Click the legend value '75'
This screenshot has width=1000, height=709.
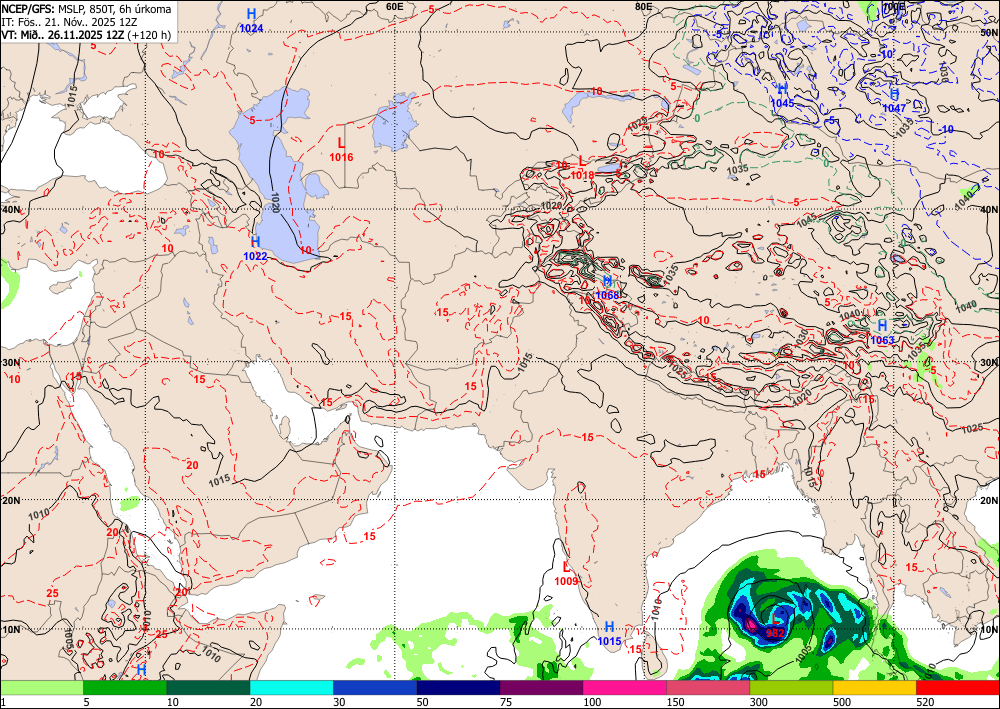(x=506, y=702)
